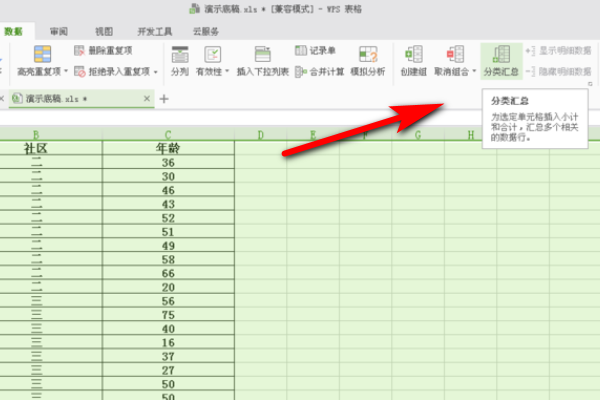This screenshot has height=400, width=600.
Task: Select cell with age 16
Action: pos(168,342)
